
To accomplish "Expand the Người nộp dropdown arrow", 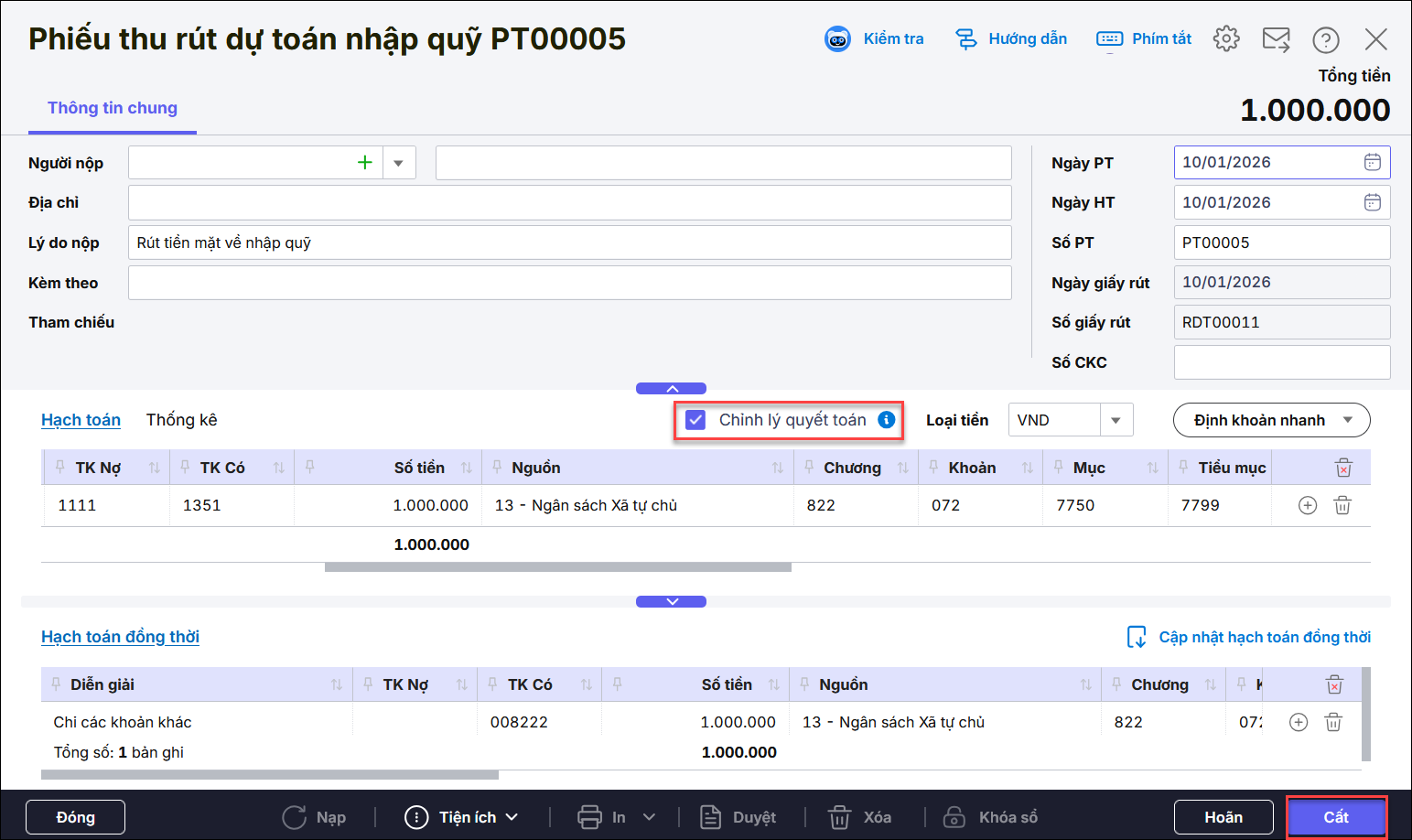I will (398, 163).
